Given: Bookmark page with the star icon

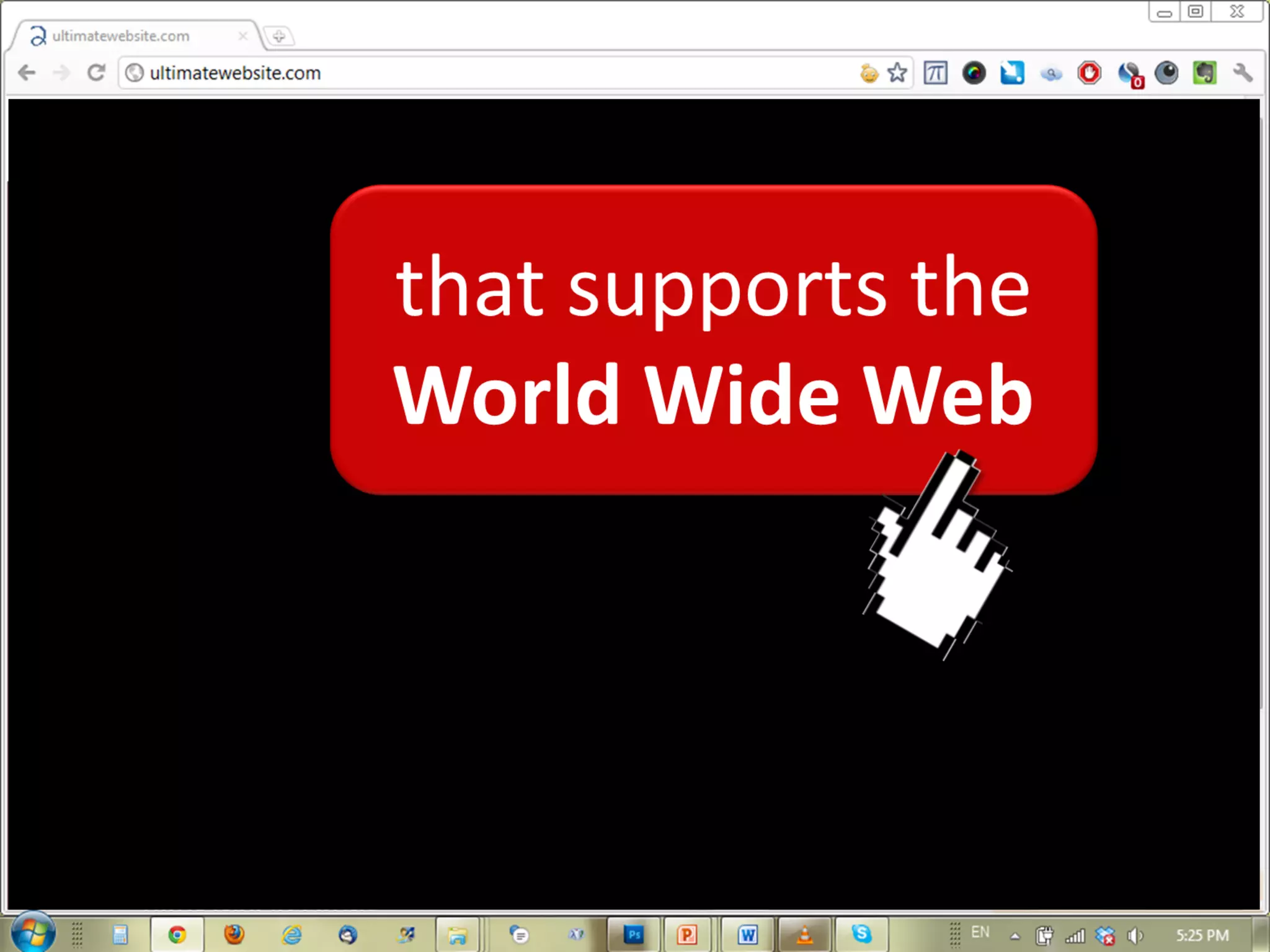Looking at the screenshot, I should point(897,73).
